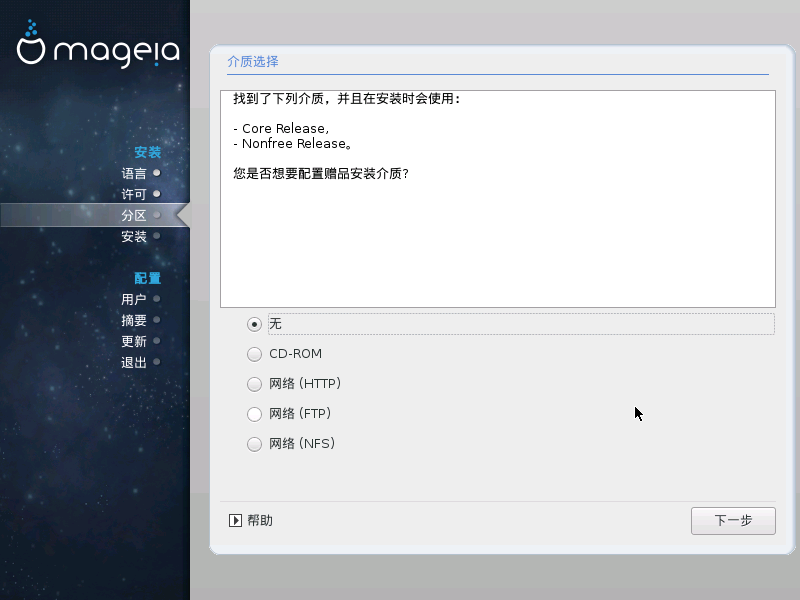Choose CD-ROM as supplementary media

(254, 354)
